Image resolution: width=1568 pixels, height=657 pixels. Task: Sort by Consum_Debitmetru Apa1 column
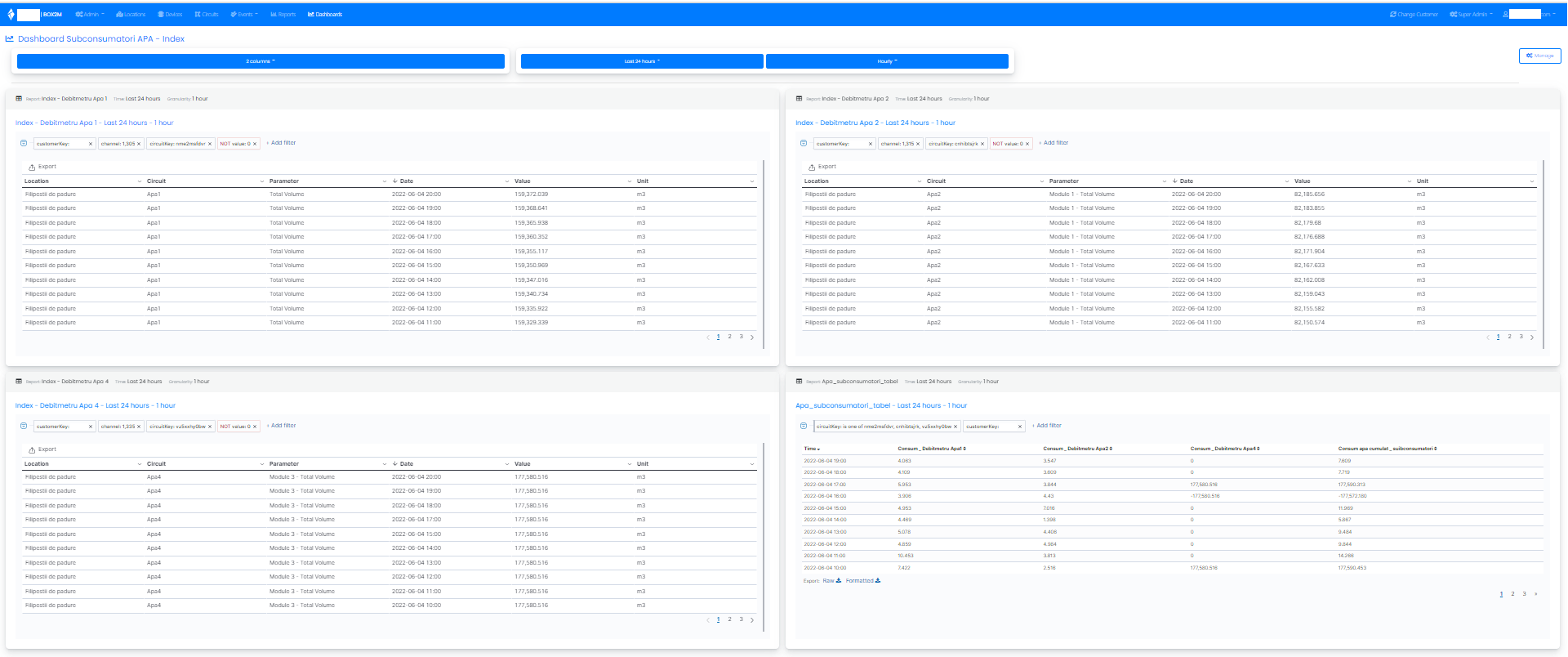(x=932, y=449)
